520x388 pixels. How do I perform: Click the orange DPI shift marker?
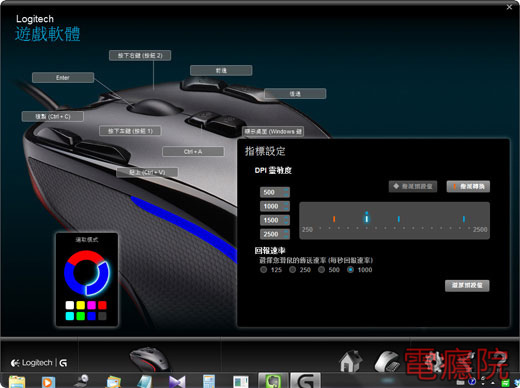(334, 219)
